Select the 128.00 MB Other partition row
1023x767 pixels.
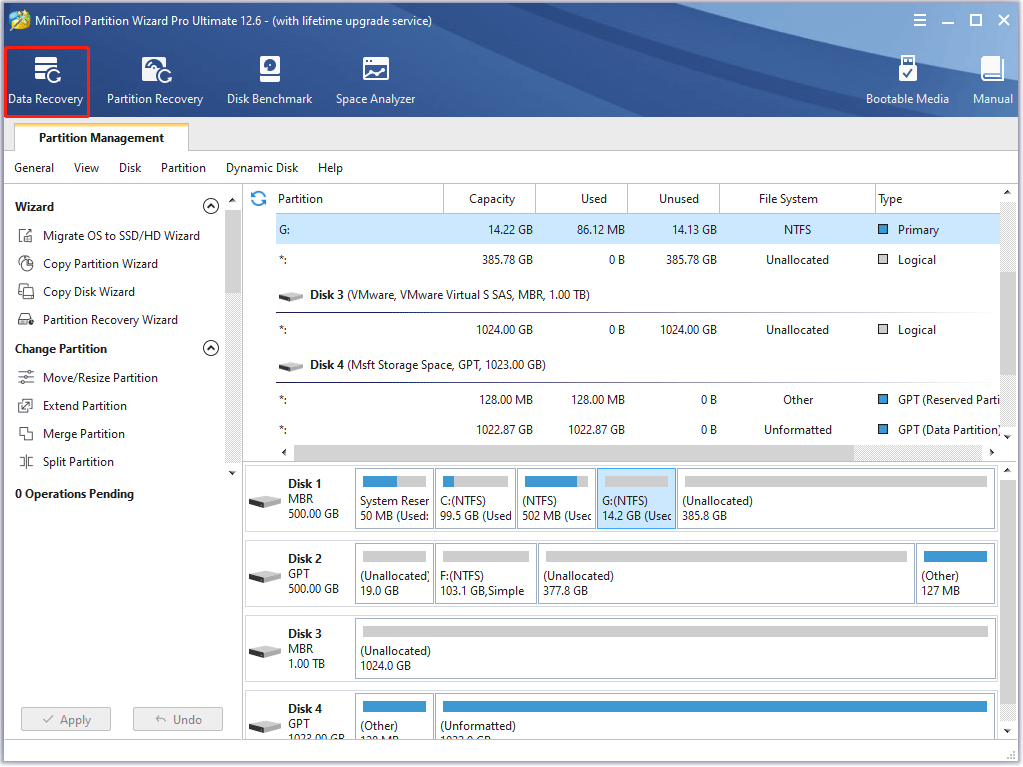tap(637, 400)
